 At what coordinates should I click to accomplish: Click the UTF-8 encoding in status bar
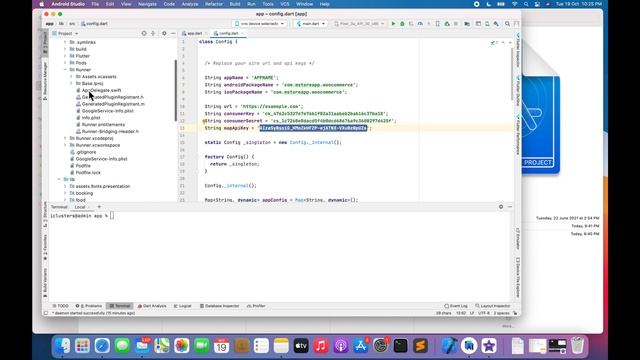[x=484, y=313]
